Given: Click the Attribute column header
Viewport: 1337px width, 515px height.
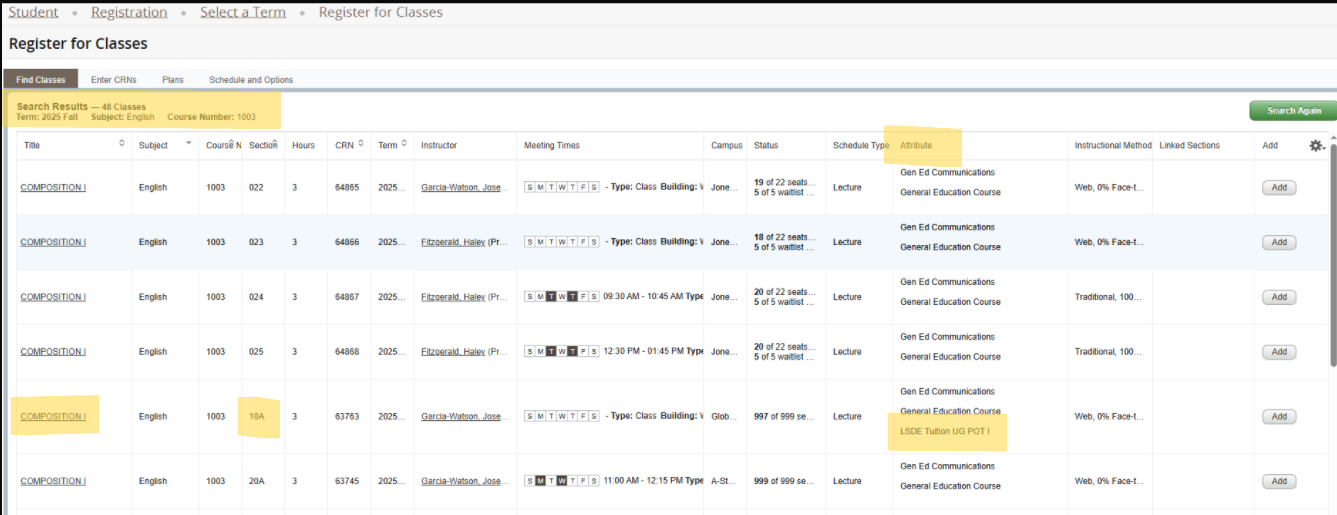Looking at the screenshot, I should click(916, 145).
